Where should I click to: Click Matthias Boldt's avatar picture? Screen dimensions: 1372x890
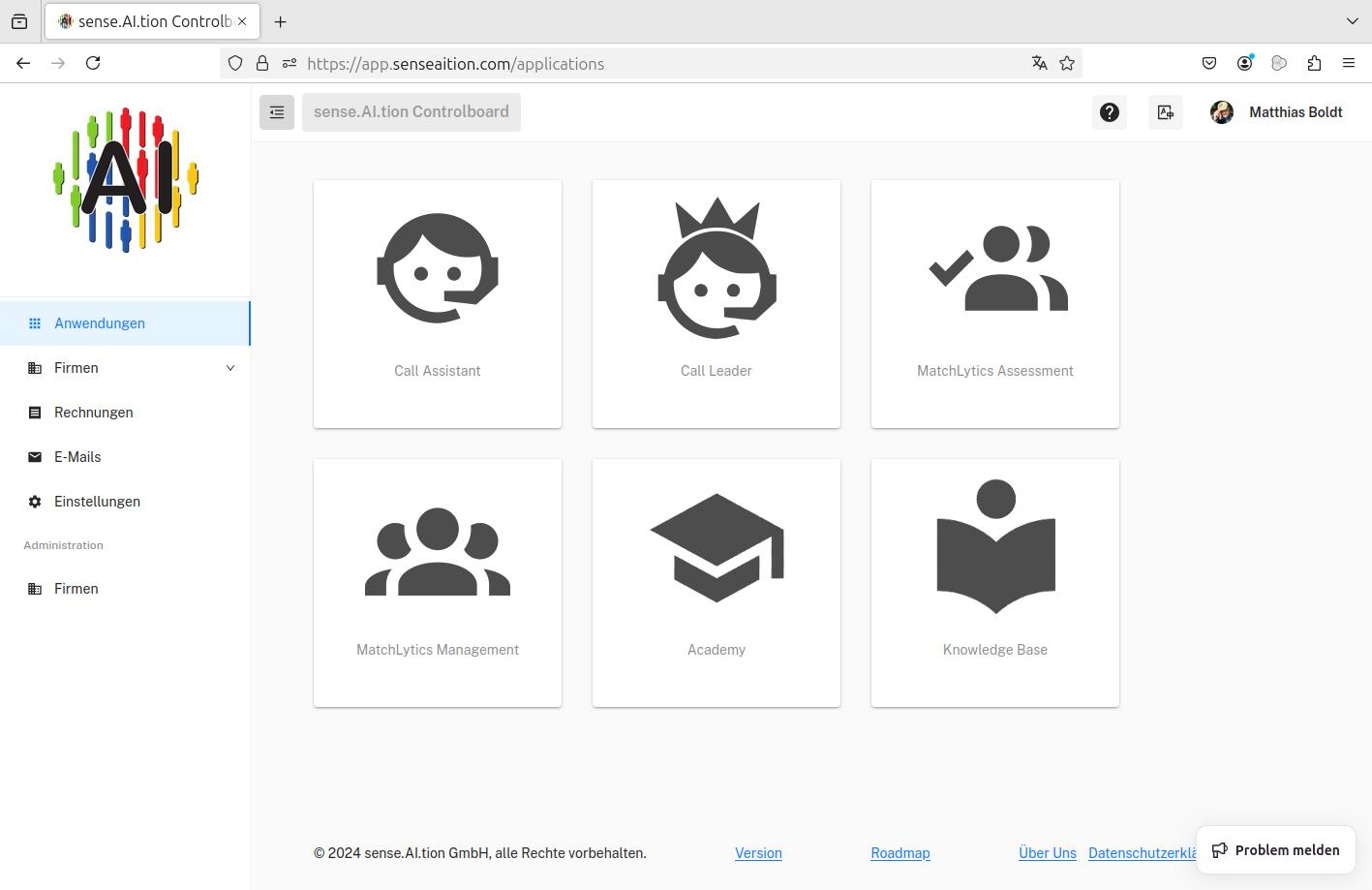(x=1222, y=112)
